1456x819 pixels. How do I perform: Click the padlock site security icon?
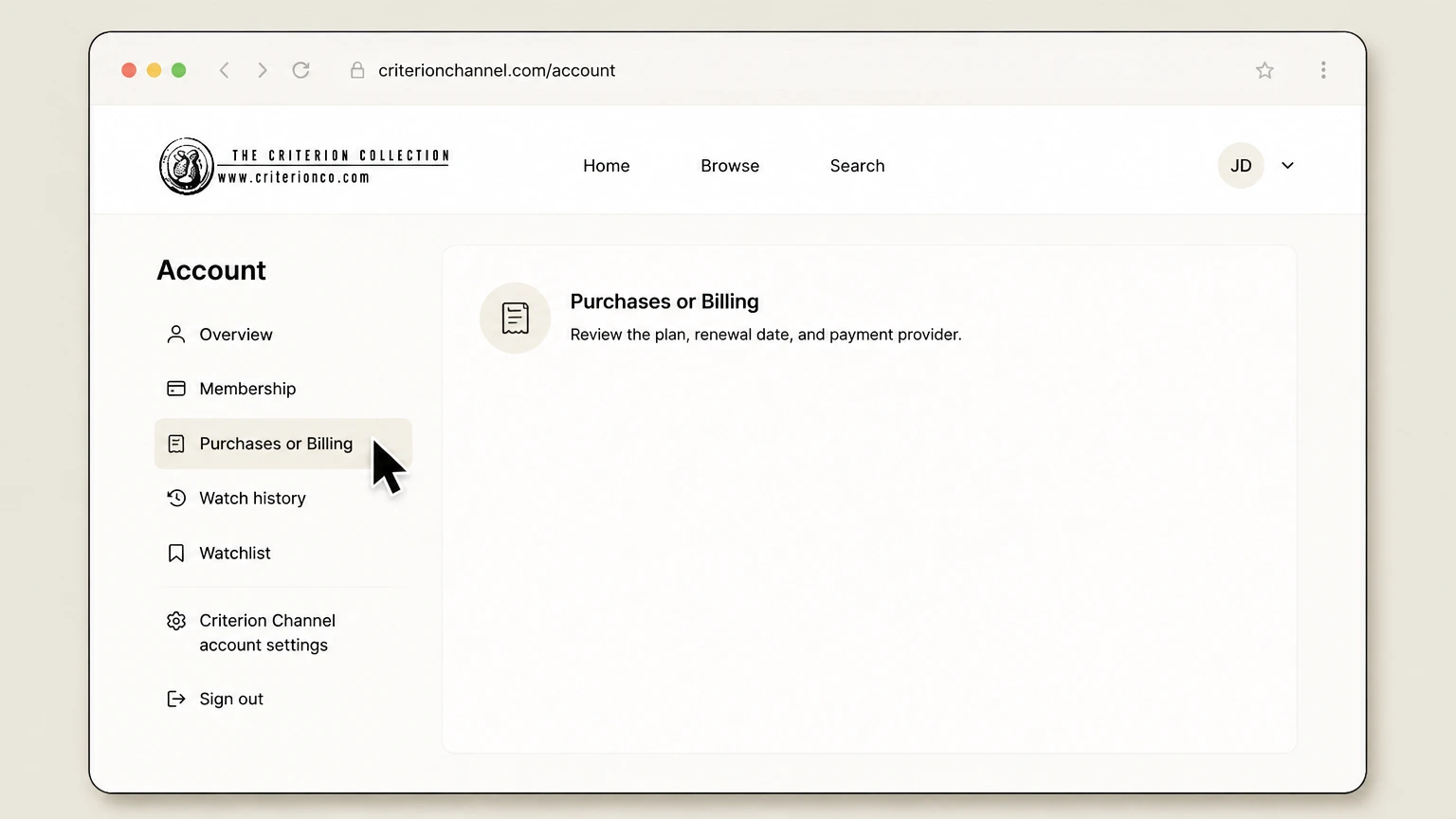[x=357, y=70]
